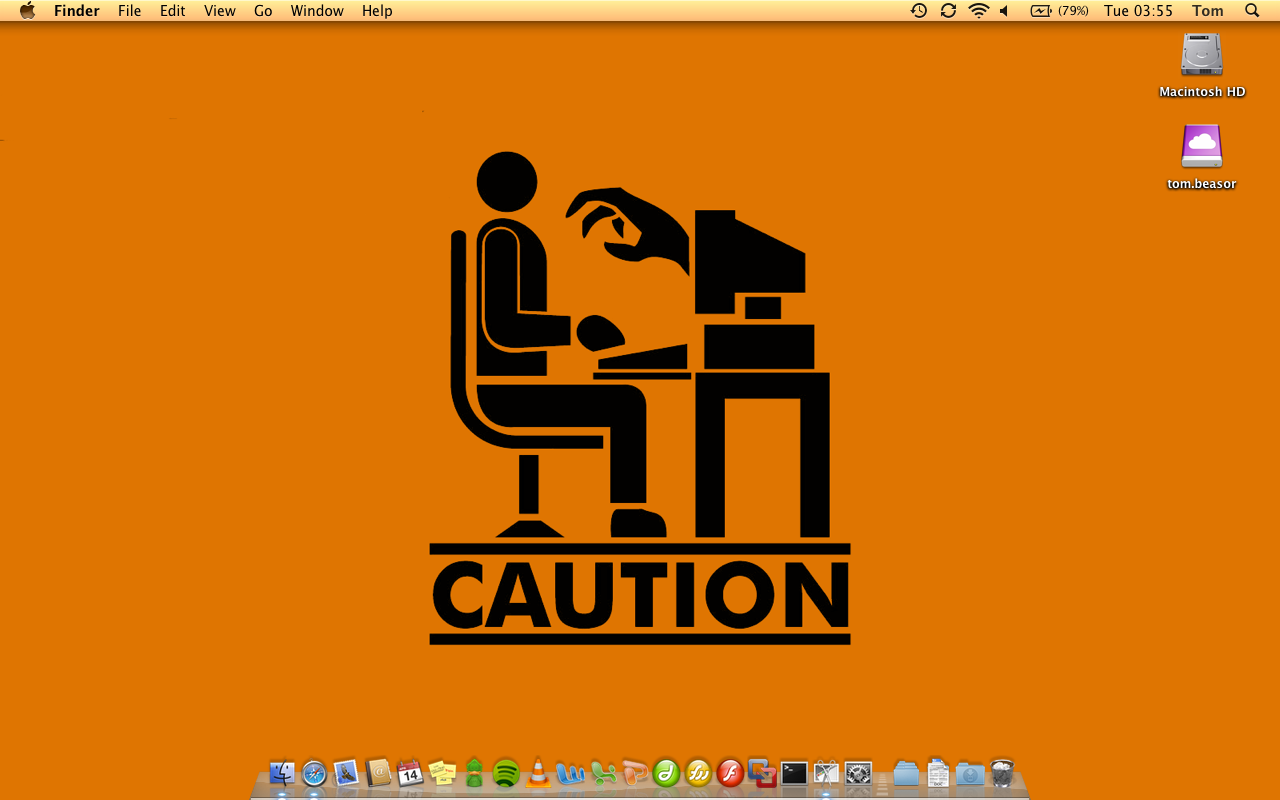The height and width of the screenshot is (800, 1280).
Task: Open the Help menu
Action: click(x=377, y=11)
